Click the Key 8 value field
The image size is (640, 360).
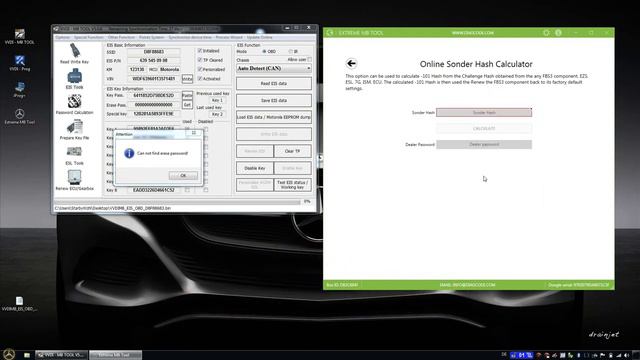tap(153, 190)
